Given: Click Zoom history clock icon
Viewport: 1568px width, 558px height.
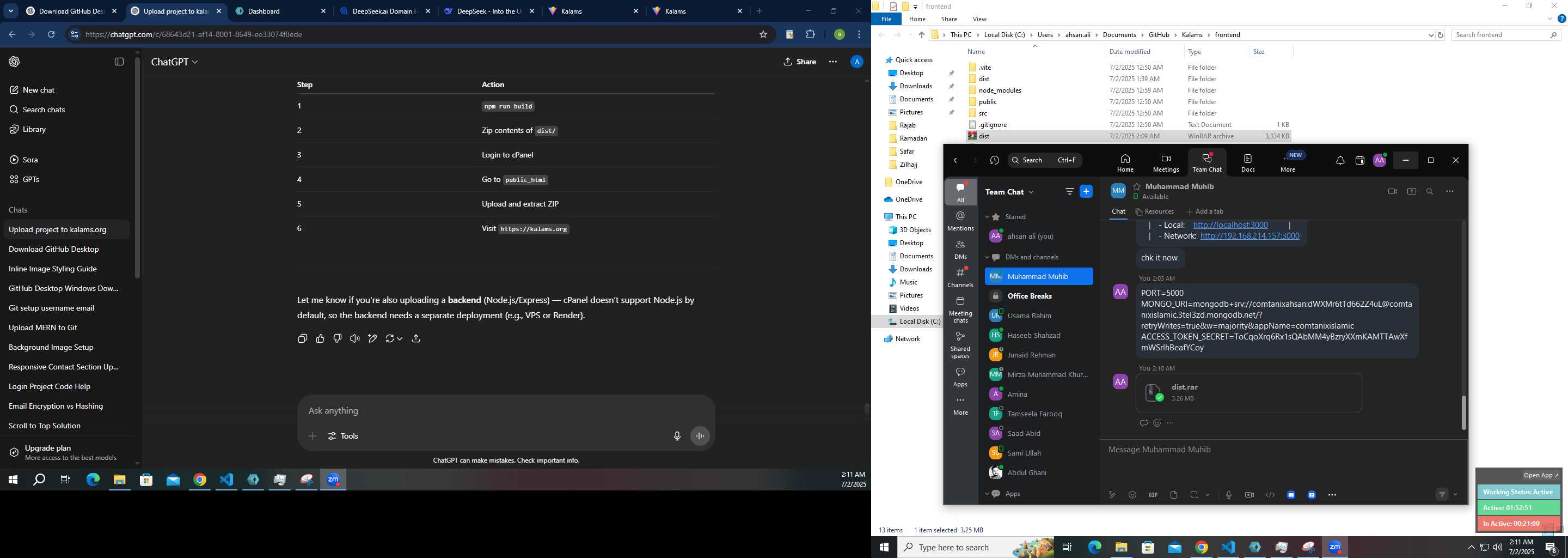Looking at the screenshot, I should [x=995, y=160].
